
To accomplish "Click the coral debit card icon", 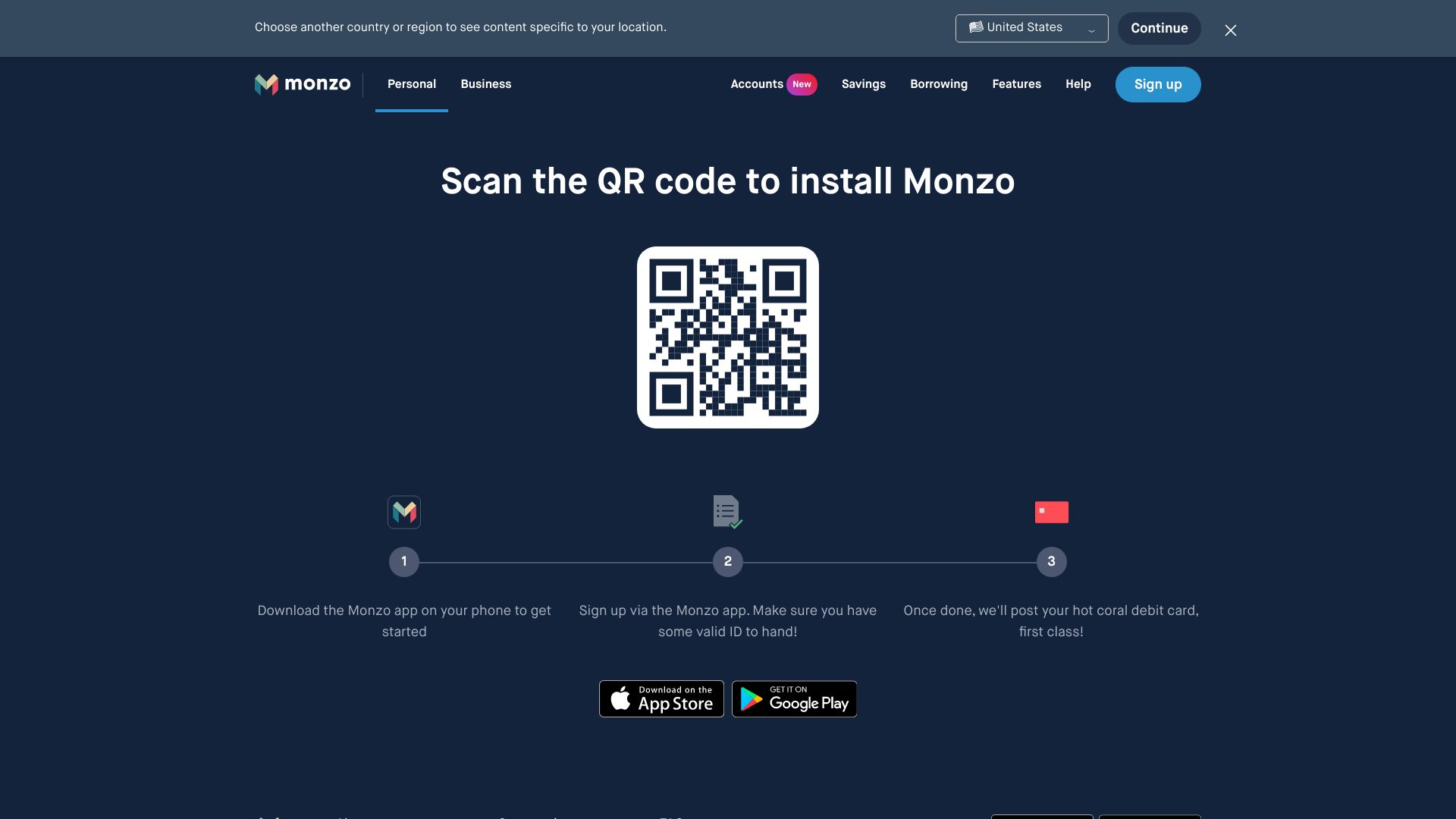I will [x=1051, y=512].
